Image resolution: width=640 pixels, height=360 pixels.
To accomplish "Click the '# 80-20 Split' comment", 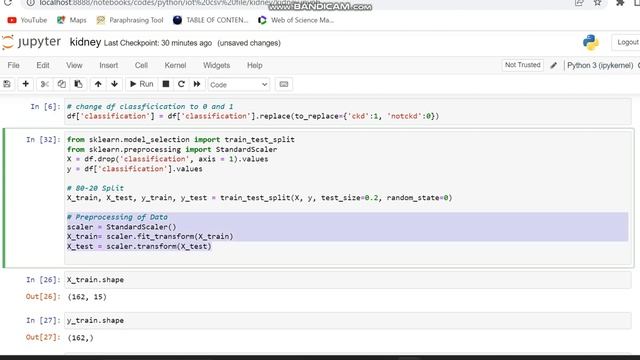I will 96,188.
